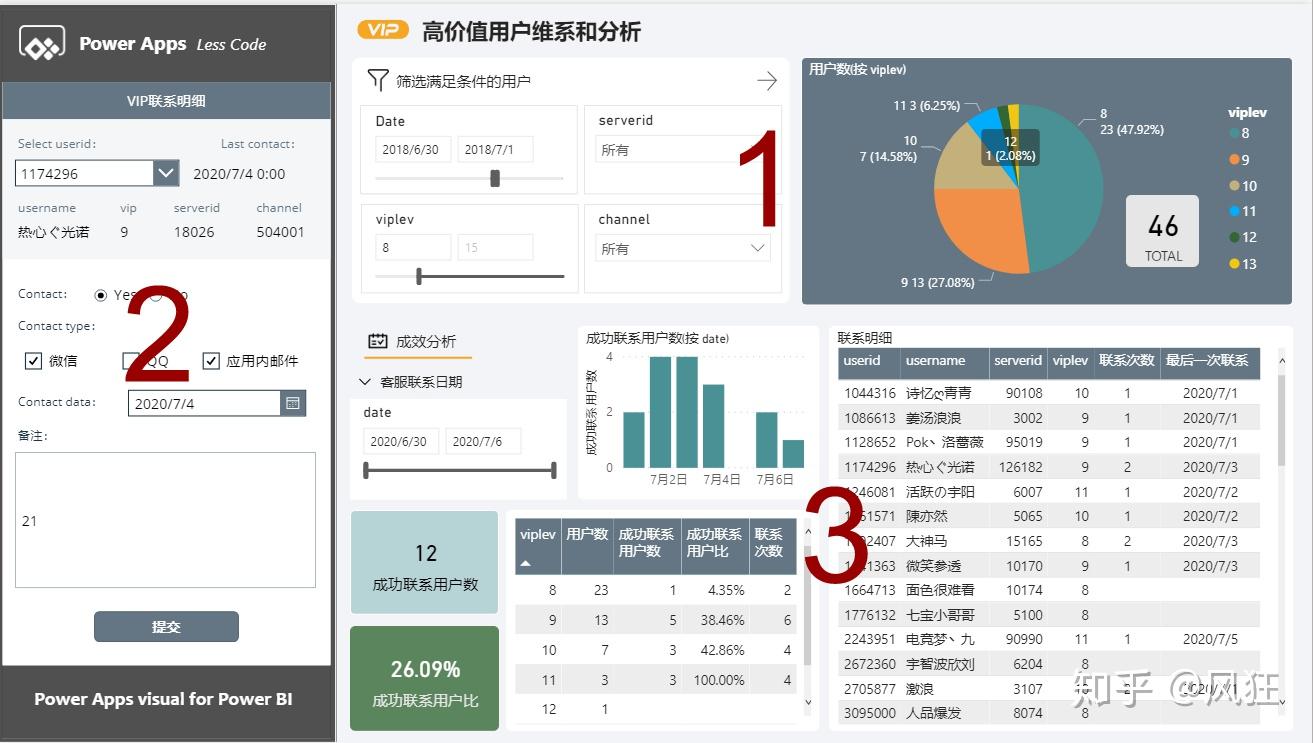The height and width of the screenshot is (743, 1313).
Task: Click the Power Apps logo icon
Action: click(41, 44)
